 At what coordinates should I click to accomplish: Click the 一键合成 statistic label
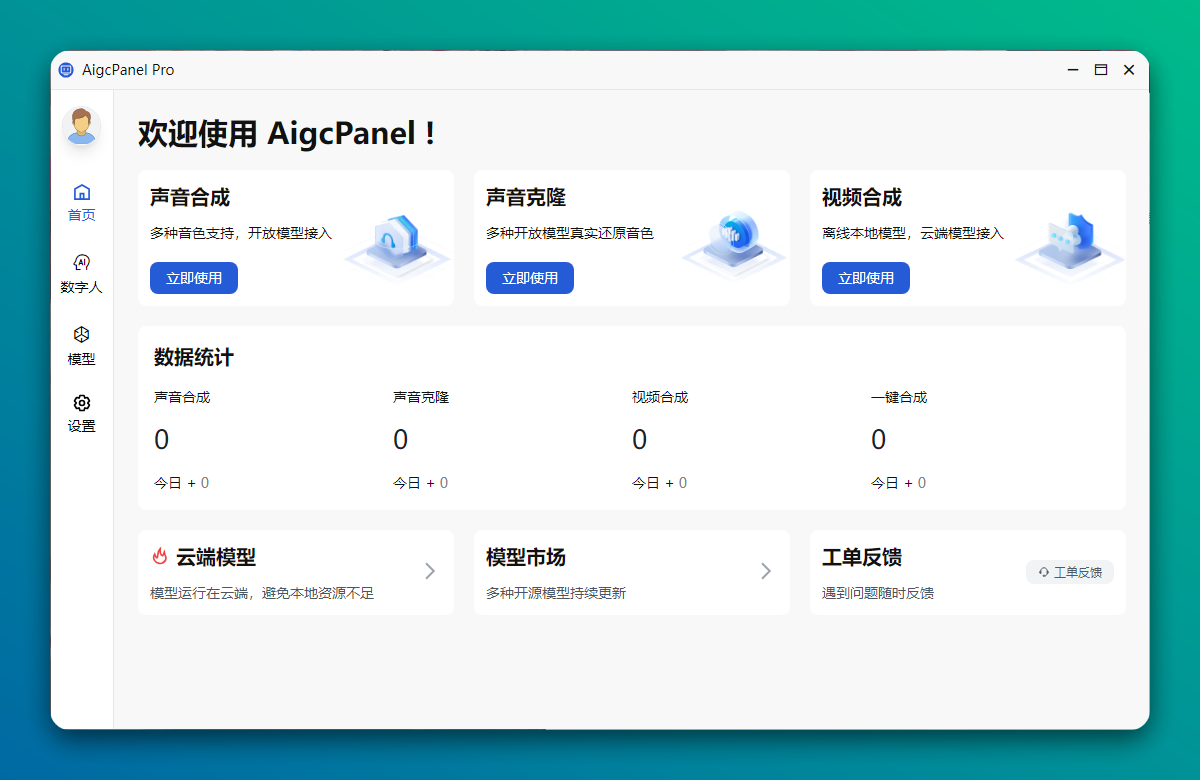click(899, 397)
